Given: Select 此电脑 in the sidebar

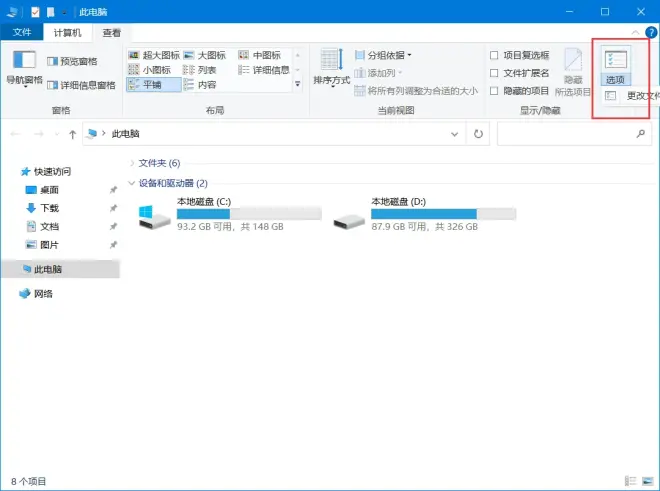Looking at the screenshot, I should coord(61,269).
